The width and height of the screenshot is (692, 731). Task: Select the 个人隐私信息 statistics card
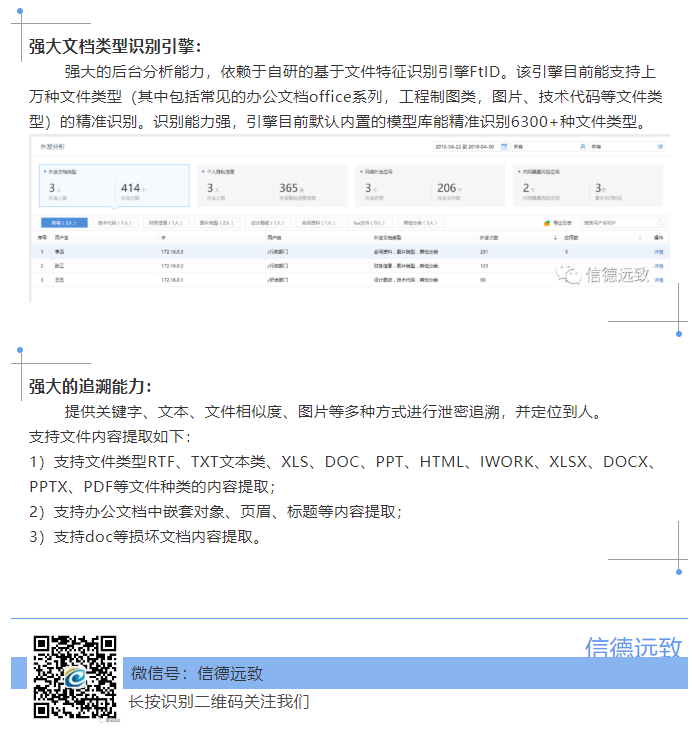coord(272,186)
